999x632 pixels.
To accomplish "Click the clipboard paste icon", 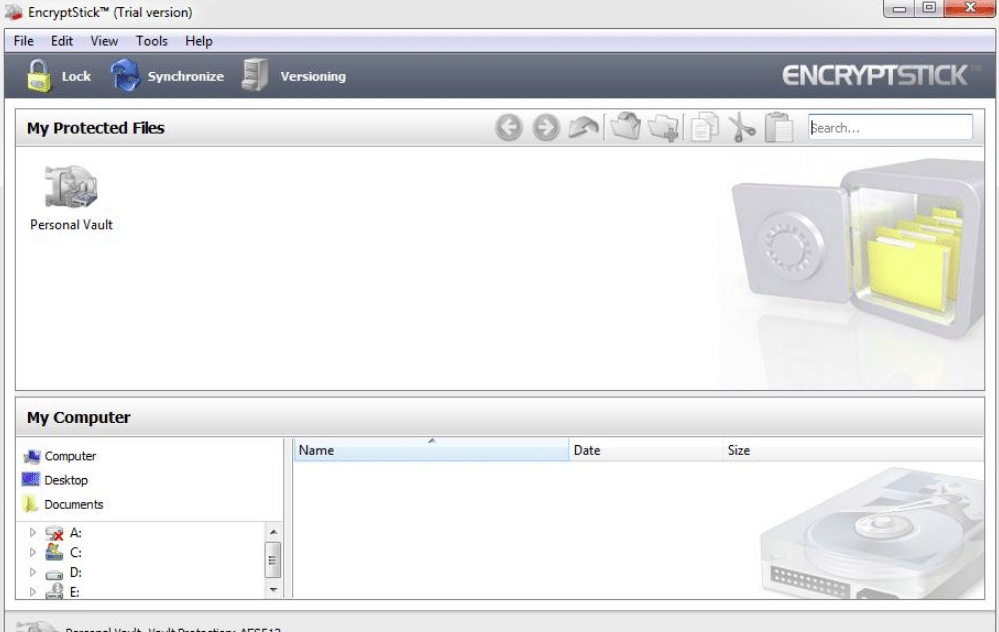I will 779,127.
